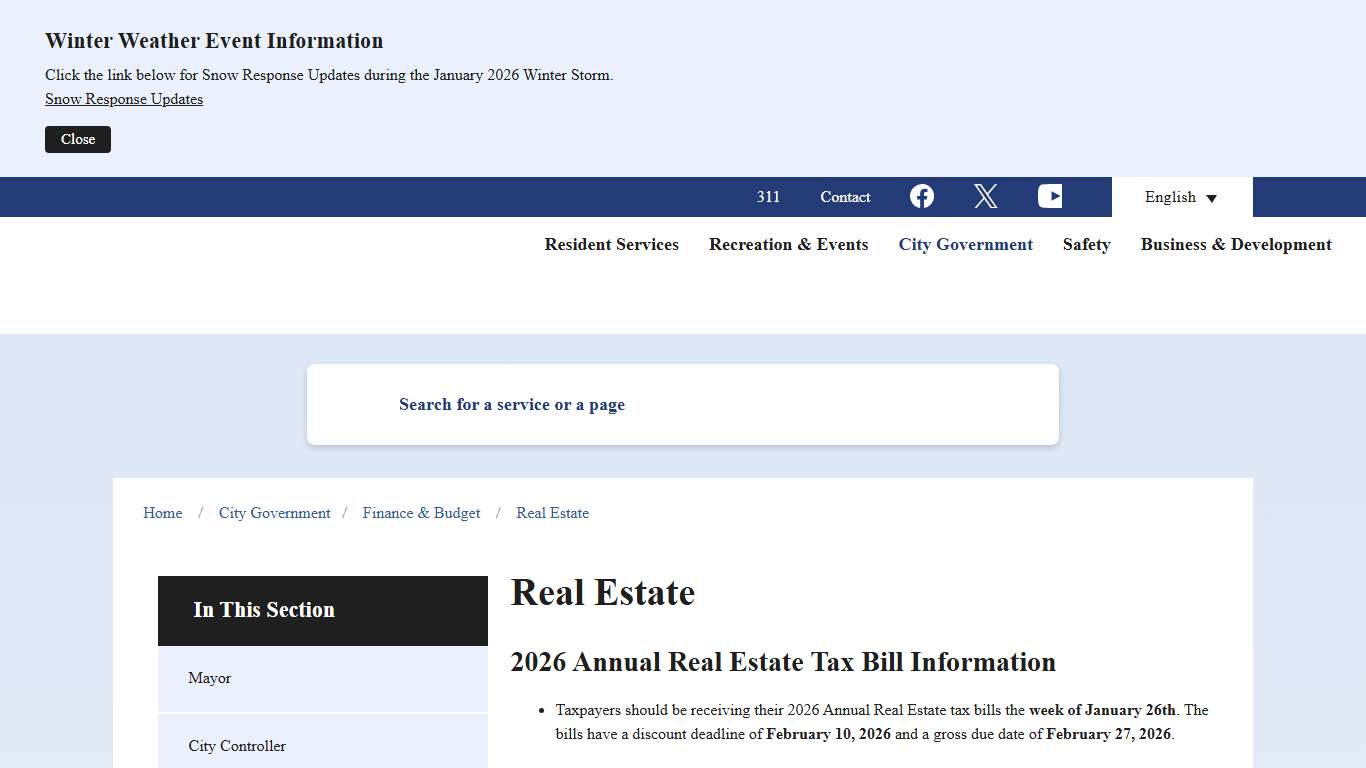This screenshot has width=1366, height=768.
Task: Open the Safety menu
Action: (x=1086, y=244)
